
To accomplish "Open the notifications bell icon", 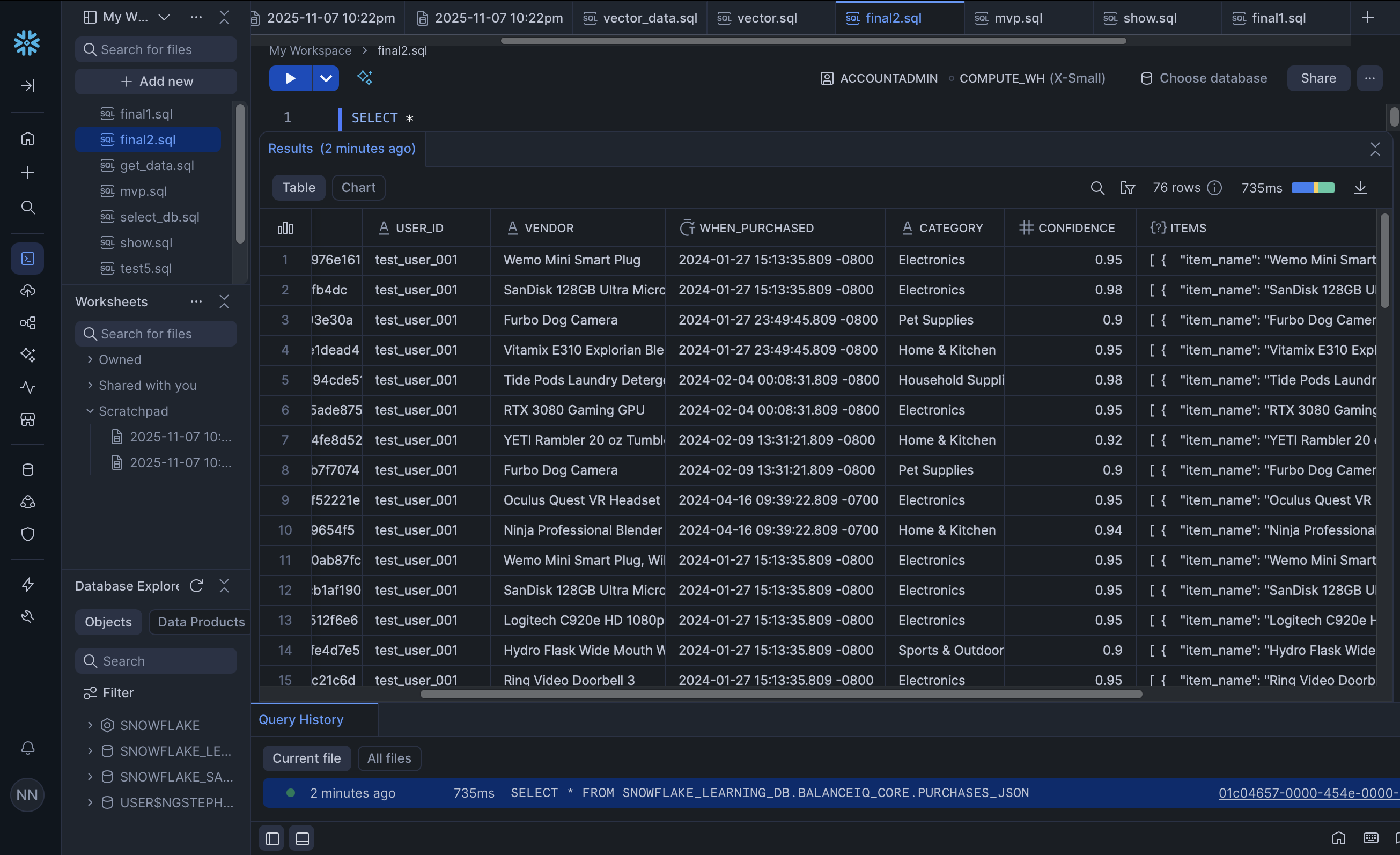I will (x=27, y=748).
